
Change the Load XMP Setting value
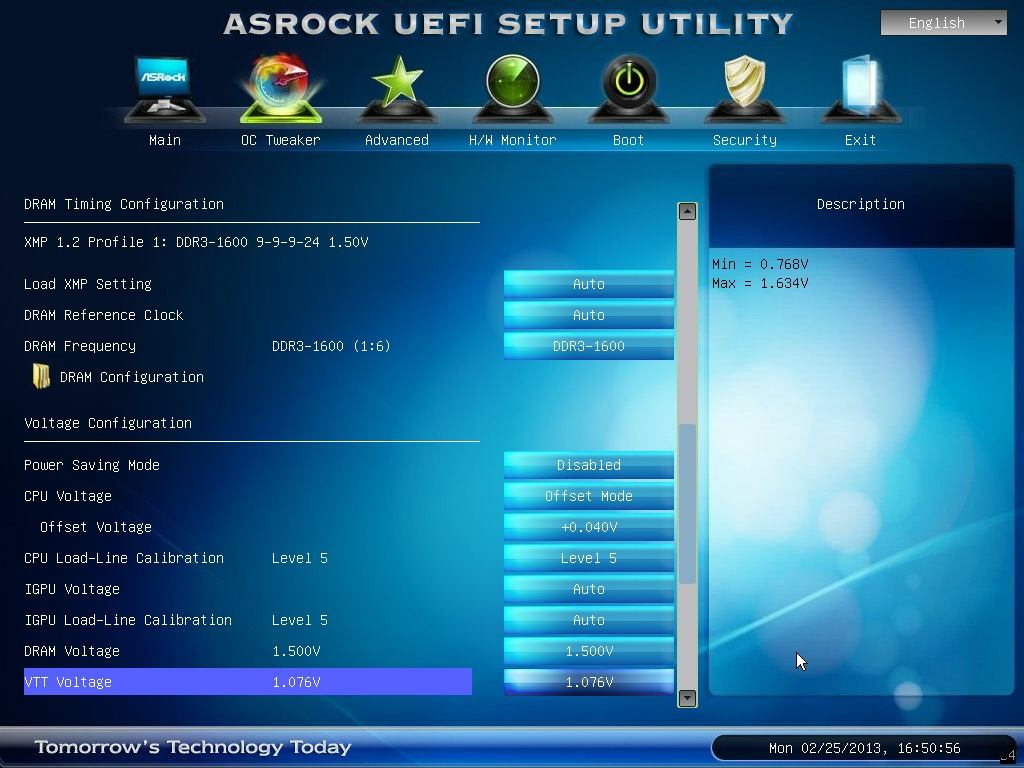588,284
